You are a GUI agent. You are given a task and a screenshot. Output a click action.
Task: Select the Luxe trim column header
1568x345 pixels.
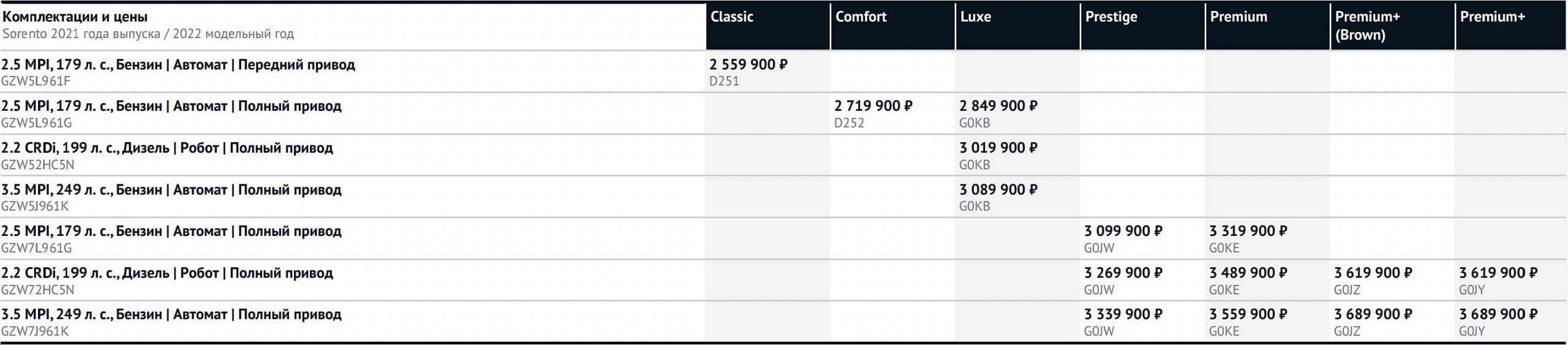click(975, 17)
